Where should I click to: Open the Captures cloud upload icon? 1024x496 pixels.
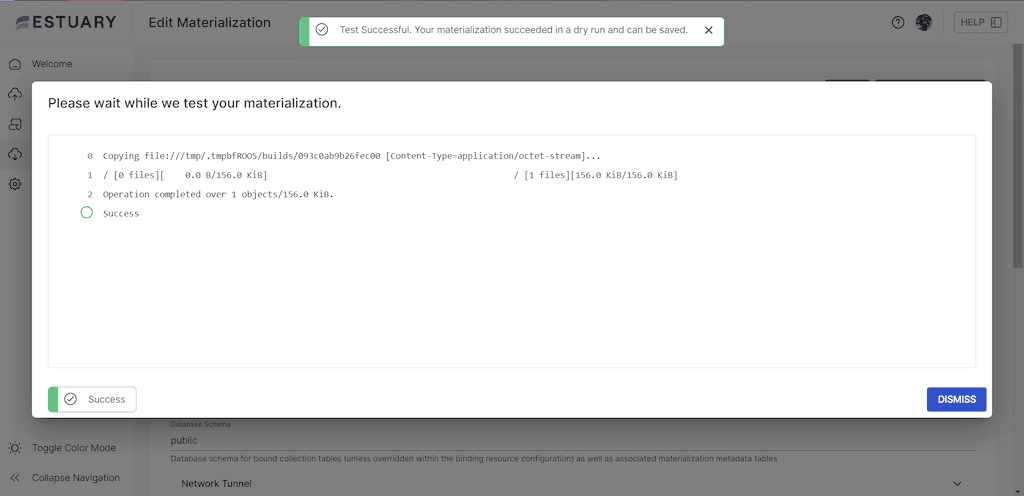pos(15,94)
